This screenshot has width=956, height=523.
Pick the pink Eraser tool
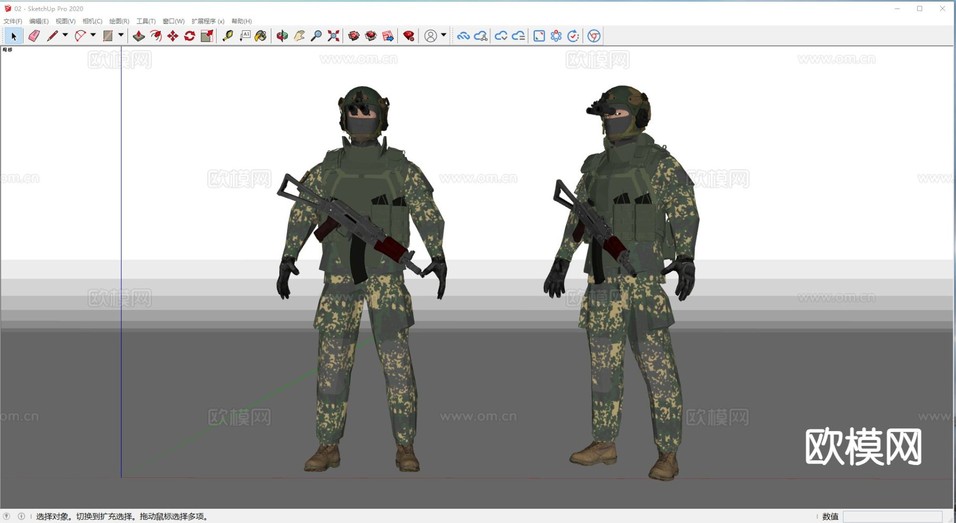point(34,36)
